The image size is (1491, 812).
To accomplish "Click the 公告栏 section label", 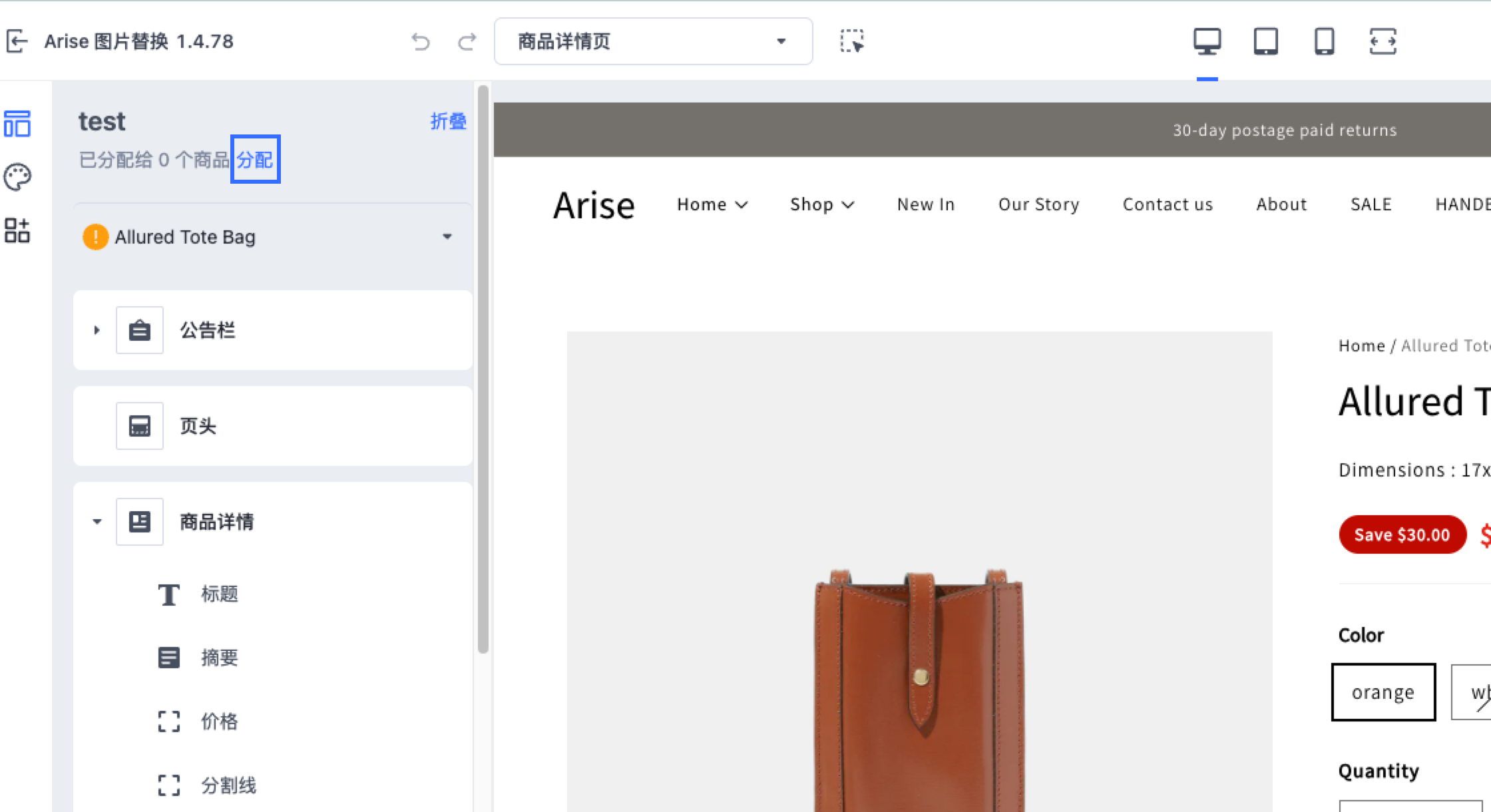I will point(208,330).
